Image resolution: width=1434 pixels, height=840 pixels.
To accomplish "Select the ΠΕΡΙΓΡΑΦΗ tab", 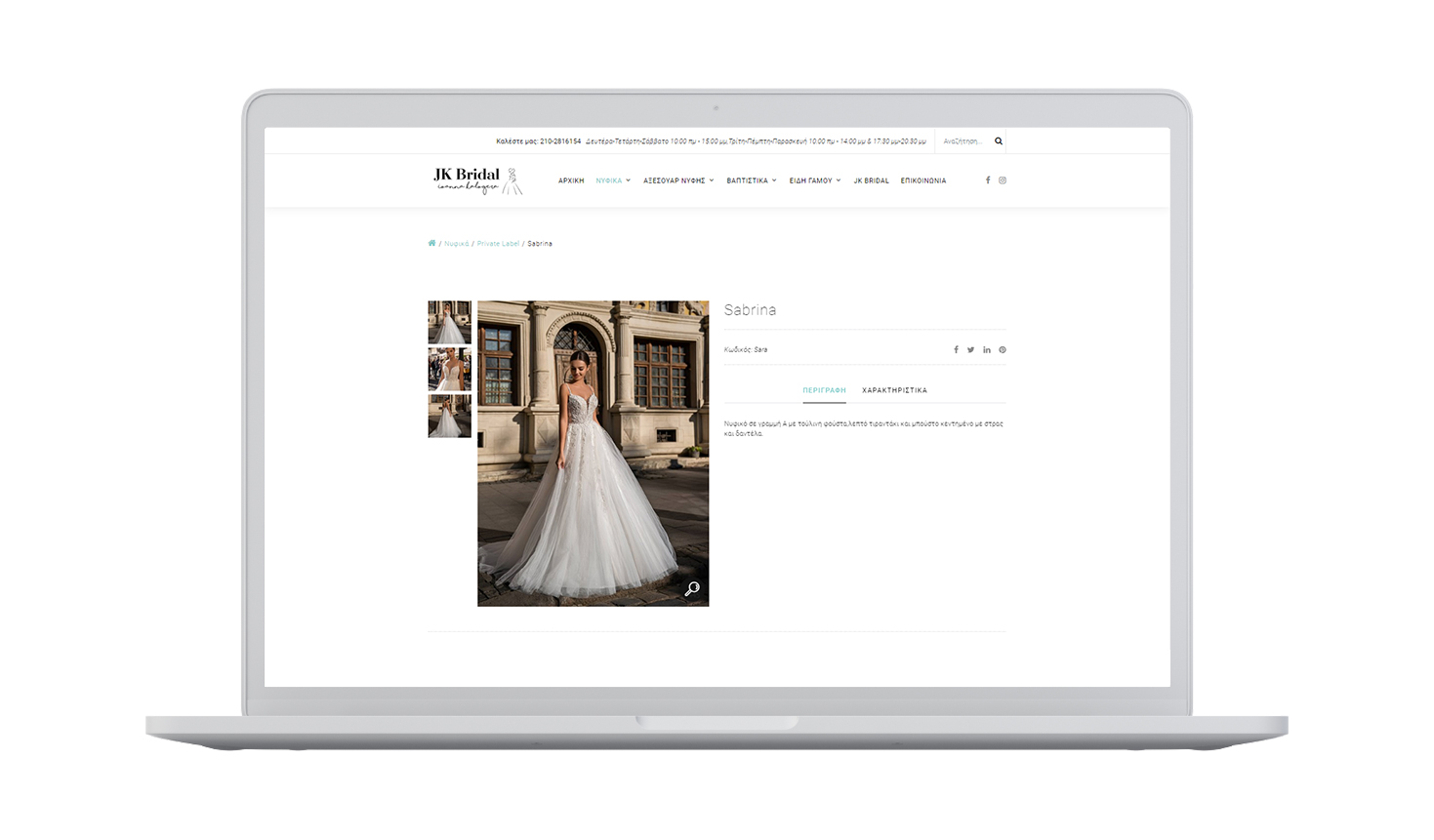I will pos(824,390).
